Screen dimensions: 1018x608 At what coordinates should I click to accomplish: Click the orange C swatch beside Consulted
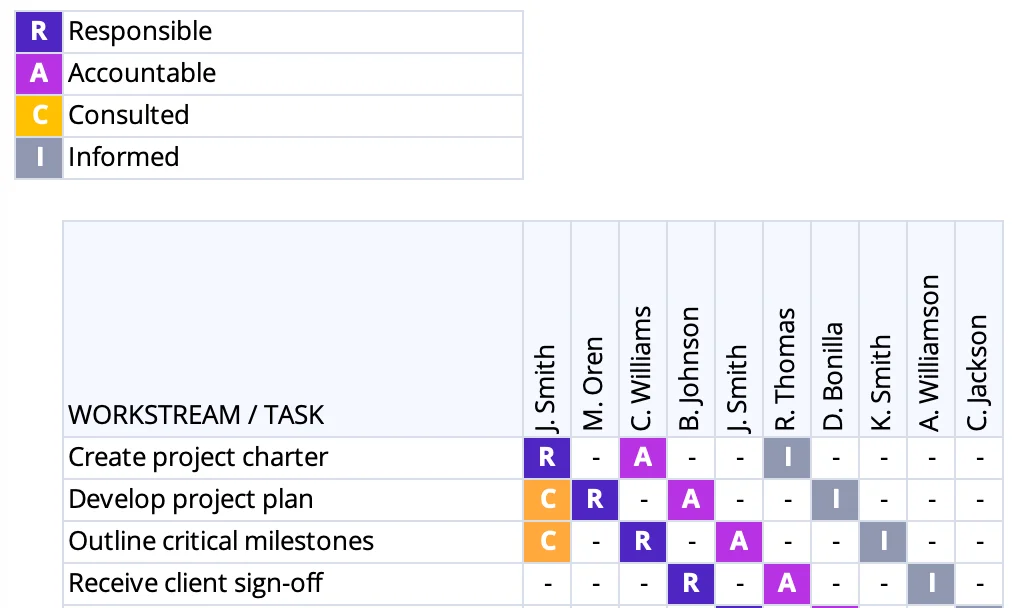(x=39, y=116)
